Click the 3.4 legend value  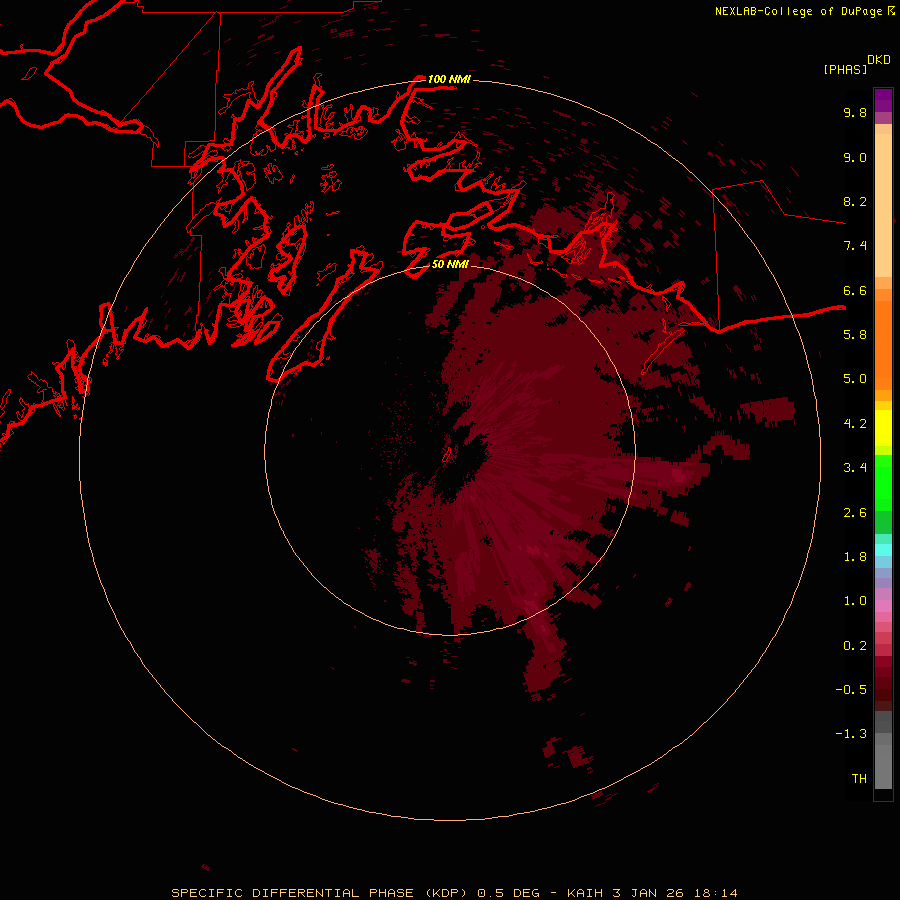(x=855, y=468)
